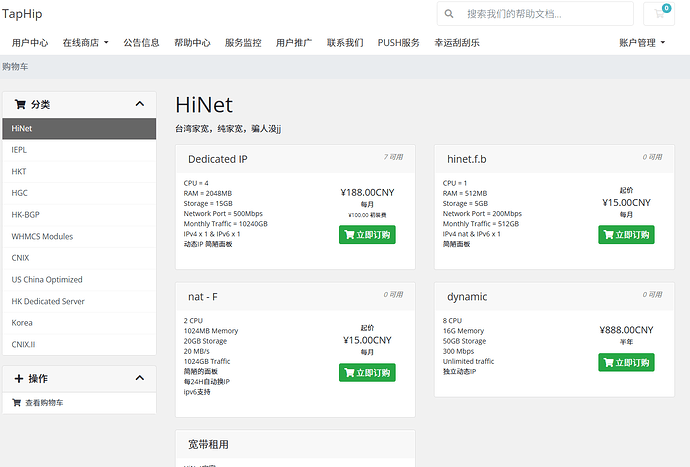Click 'Unlimited traffic' spec line
Image resolution: width=690 pixels, height=467 pixels.
468,361
